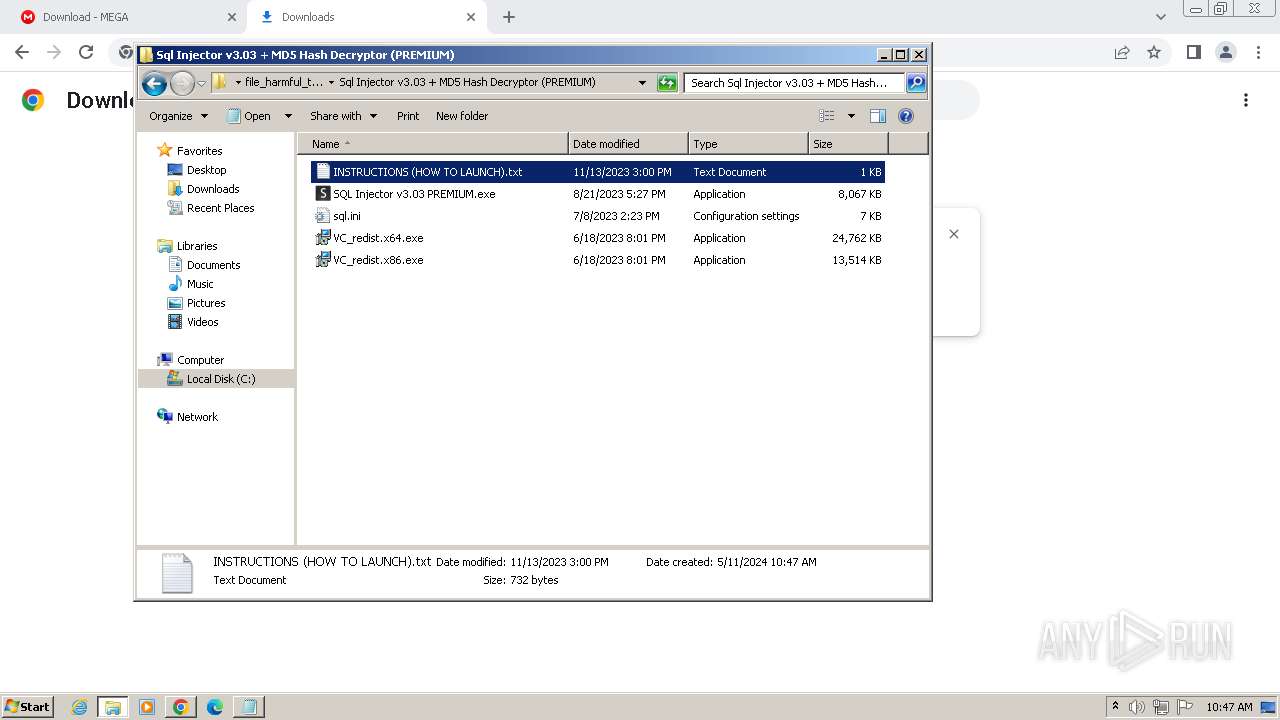Click file_harmful_t... in the address path
Screen dimensions: 1280x720
pos(284,83)
